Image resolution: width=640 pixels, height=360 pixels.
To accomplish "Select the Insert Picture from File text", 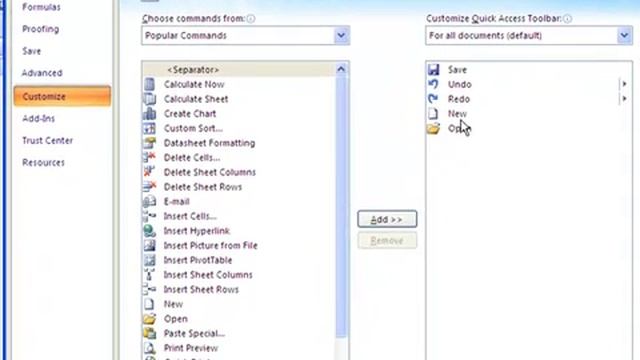I will (211, 246).
